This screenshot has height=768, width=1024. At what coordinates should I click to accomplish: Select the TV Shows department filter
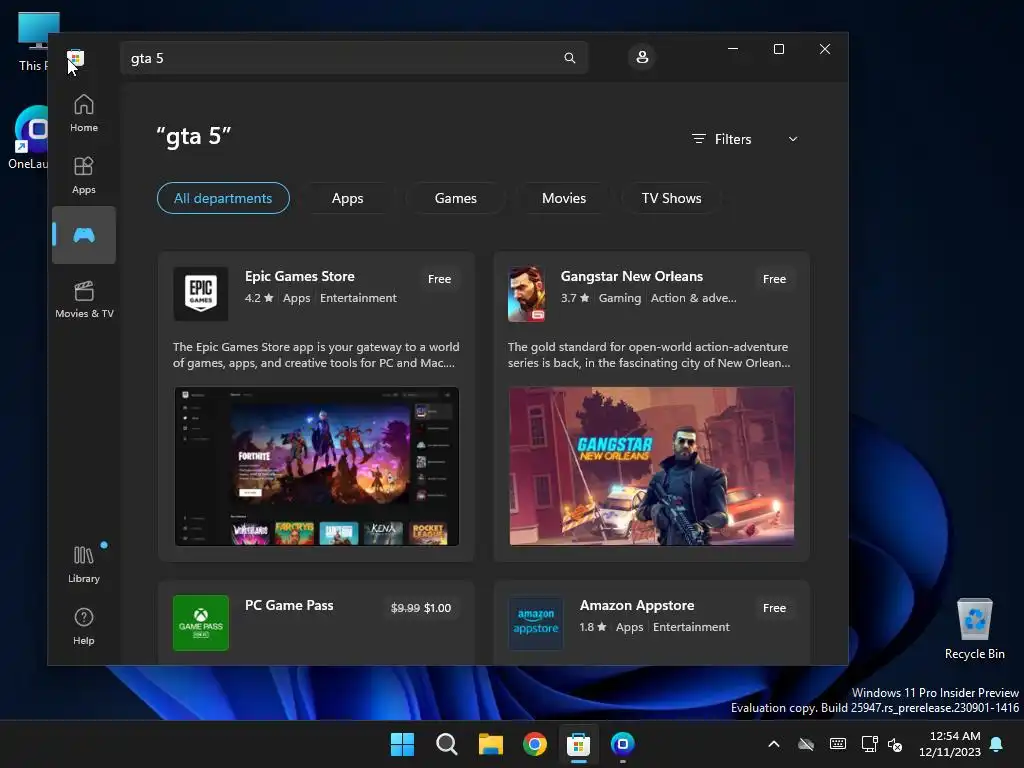671,198
